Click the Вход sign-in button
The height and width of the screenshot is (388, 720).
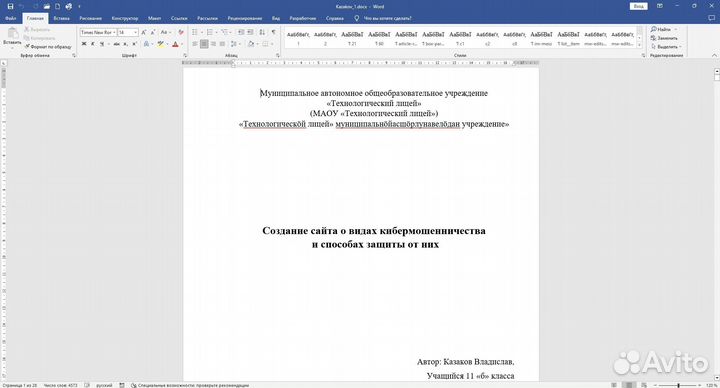(638, 6)
